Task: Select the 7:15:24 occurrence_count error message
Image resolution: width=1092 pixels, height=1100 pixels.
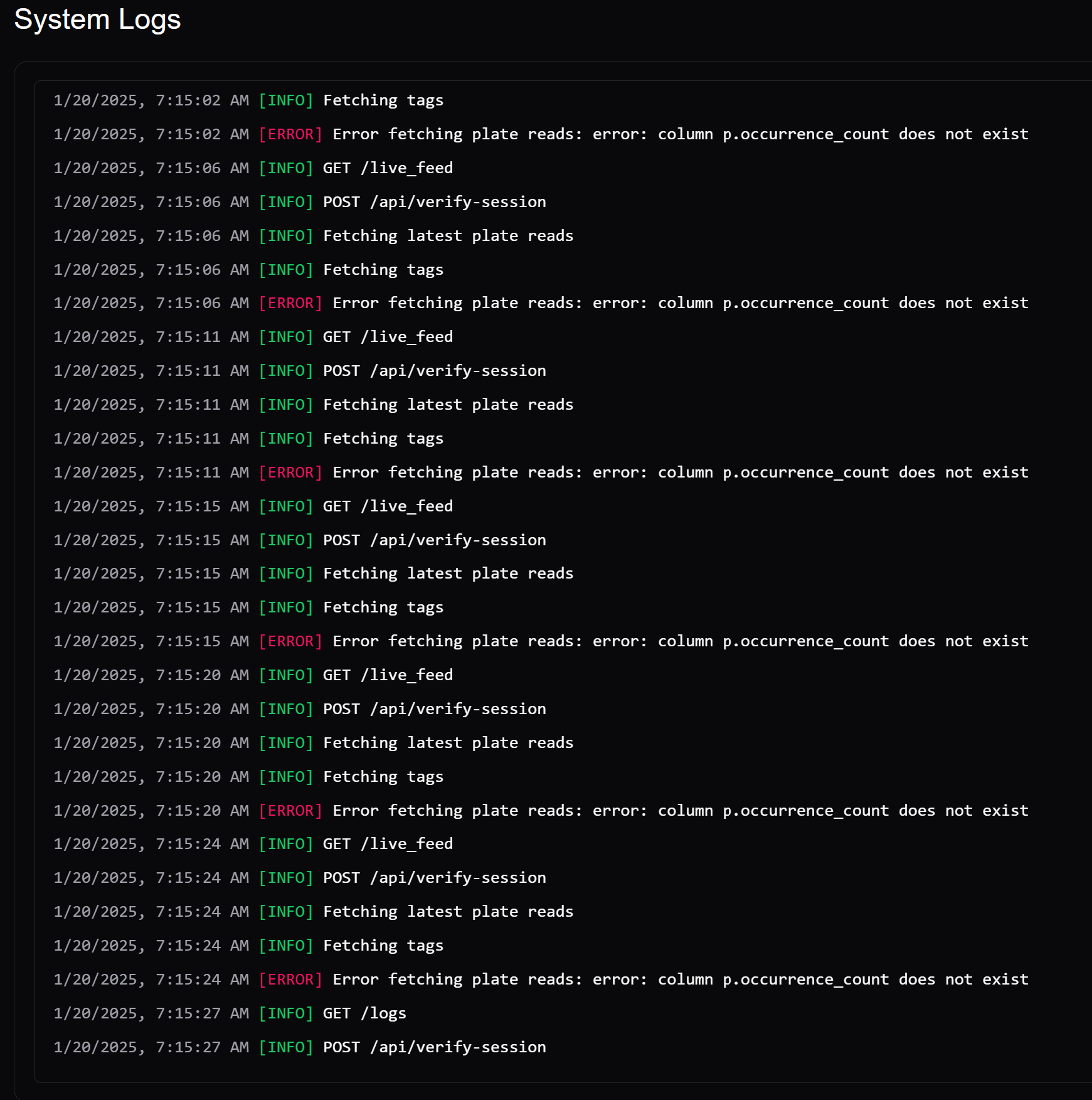Action: click(x=680, y=980)
